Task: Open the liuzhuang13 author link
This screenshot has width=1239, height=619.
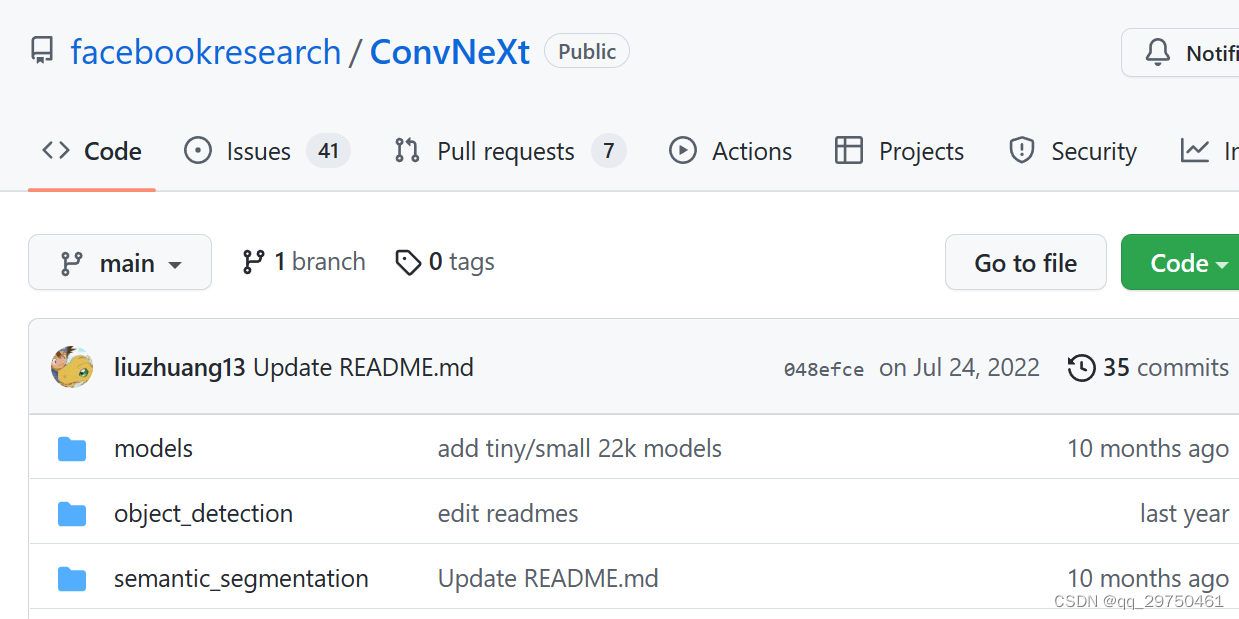Action: click(180, 367)
